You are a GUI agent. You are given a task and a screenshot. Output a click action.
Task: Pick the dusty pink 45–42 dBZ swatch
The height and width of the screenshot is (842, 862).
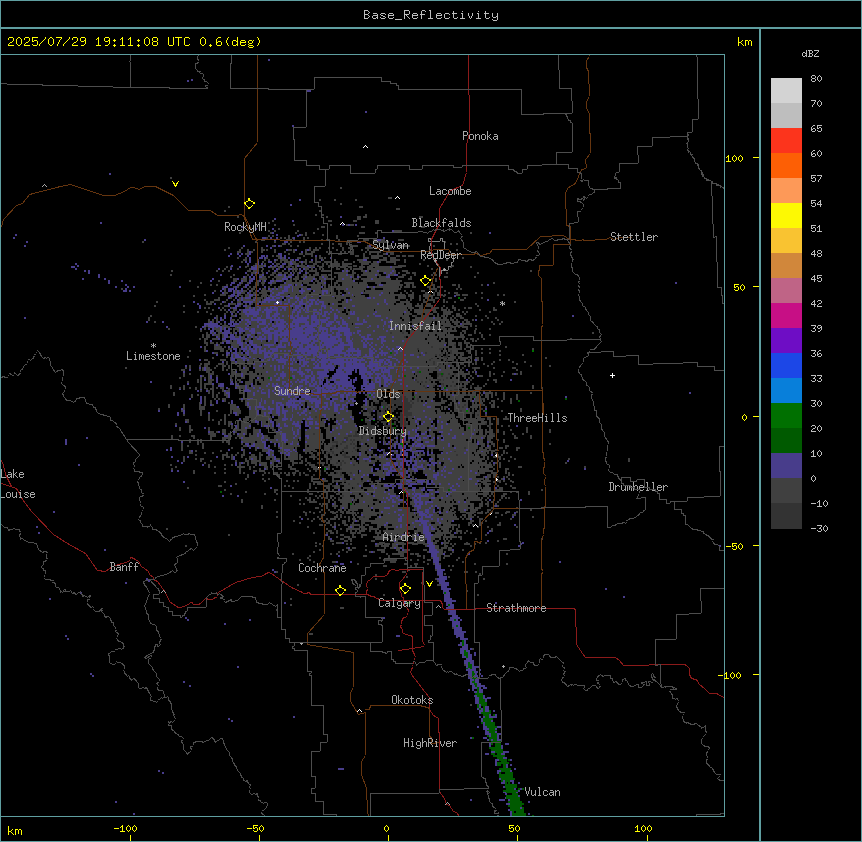[x=786, y=291]
